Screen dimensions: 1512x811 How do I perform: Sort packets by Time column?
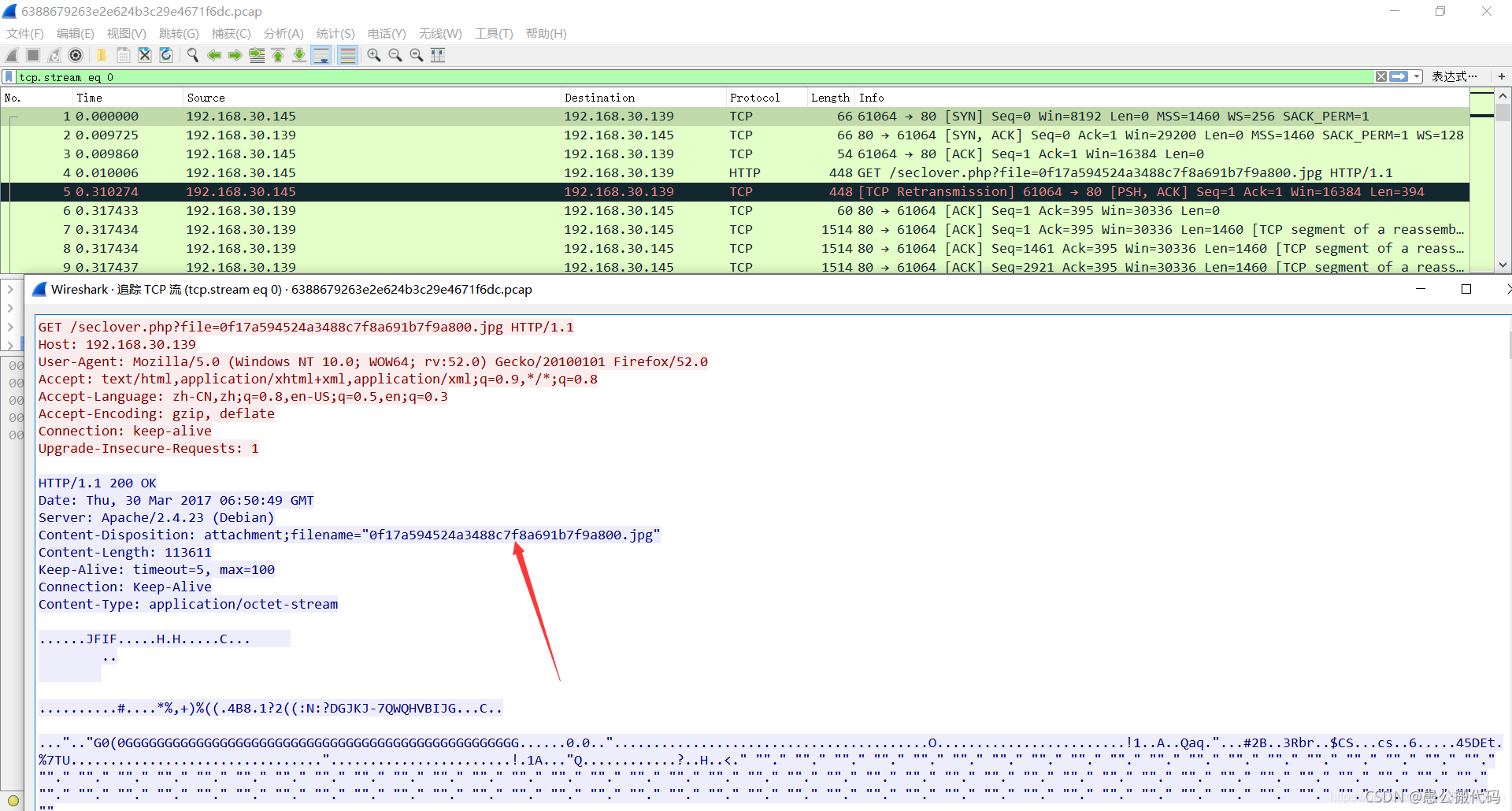pyautogui.click(x=126, y=98)
